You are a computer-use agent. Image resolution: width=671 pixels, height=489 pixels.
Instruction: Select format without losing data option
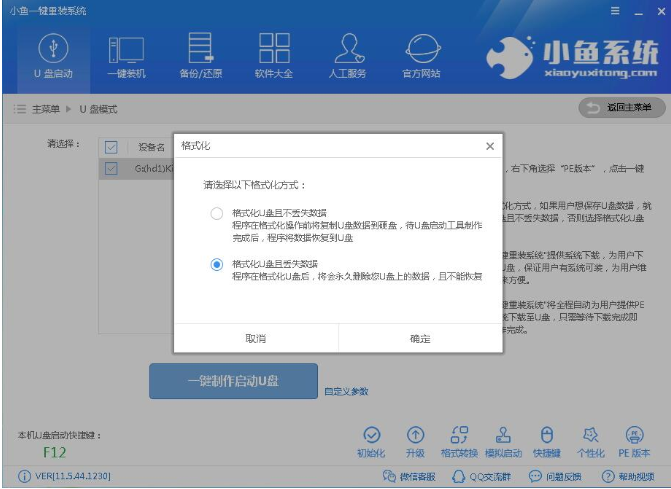217,213
